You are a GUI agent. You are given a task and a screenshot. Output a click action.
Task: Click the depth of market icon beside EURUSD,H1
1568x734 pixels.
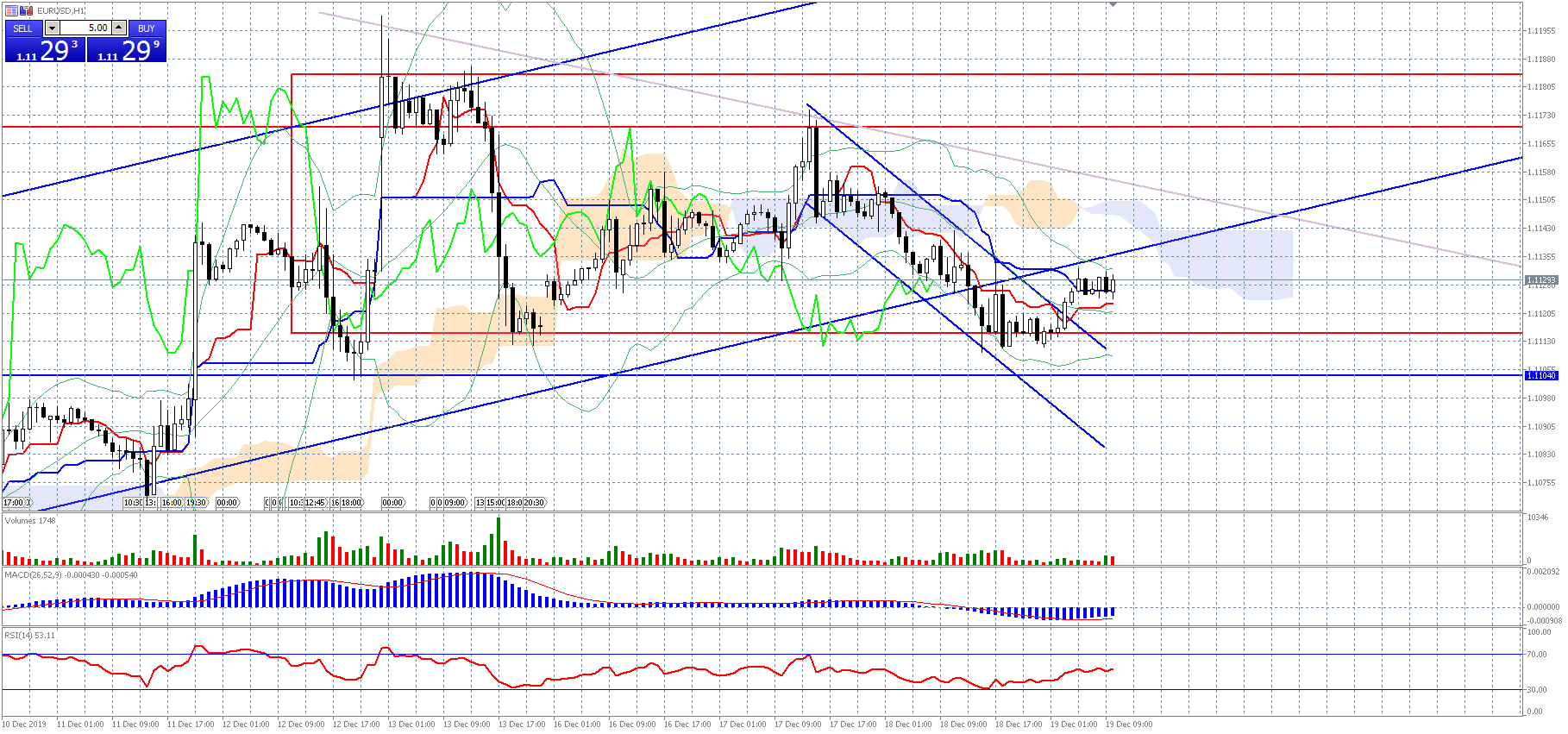[x=27, y=10]
